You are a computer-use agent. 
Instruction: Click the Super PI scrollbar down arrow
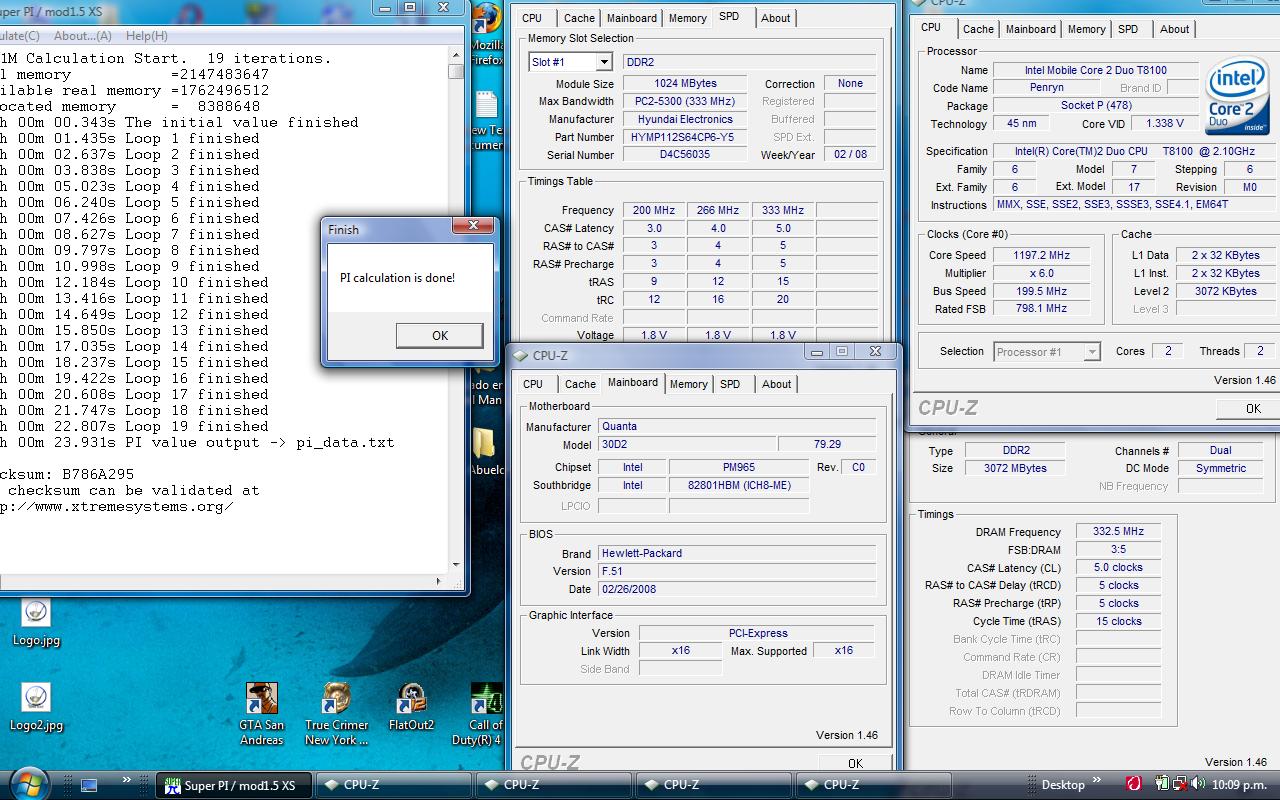point(456,567)
